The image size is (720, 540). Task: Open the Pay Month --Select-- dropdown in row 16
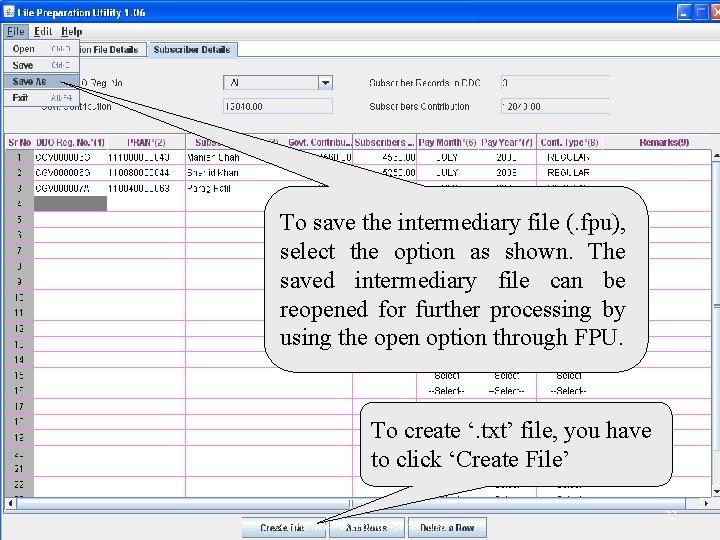click(447, 391)
